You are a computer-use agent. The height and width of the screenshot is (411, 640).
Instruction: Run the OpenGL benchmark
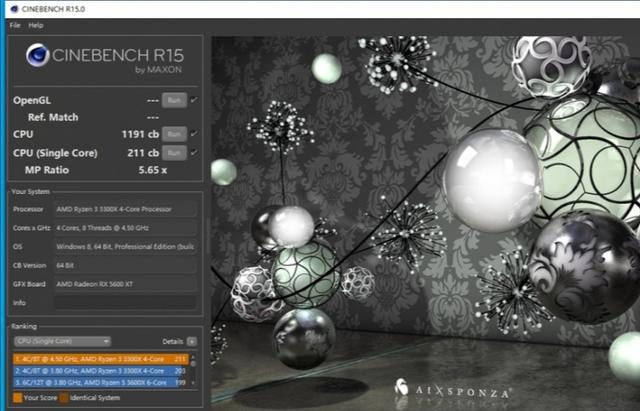[174, 100]
